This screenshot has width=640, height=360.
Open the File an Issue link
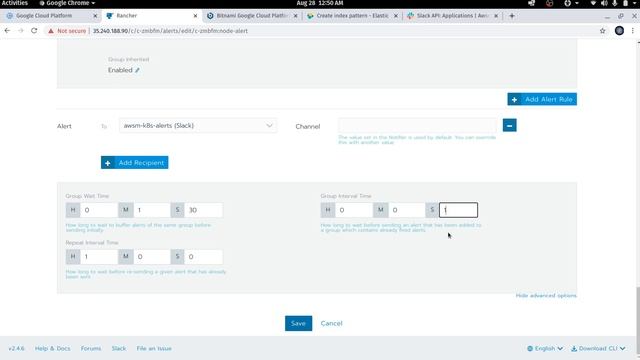point(154,349)
